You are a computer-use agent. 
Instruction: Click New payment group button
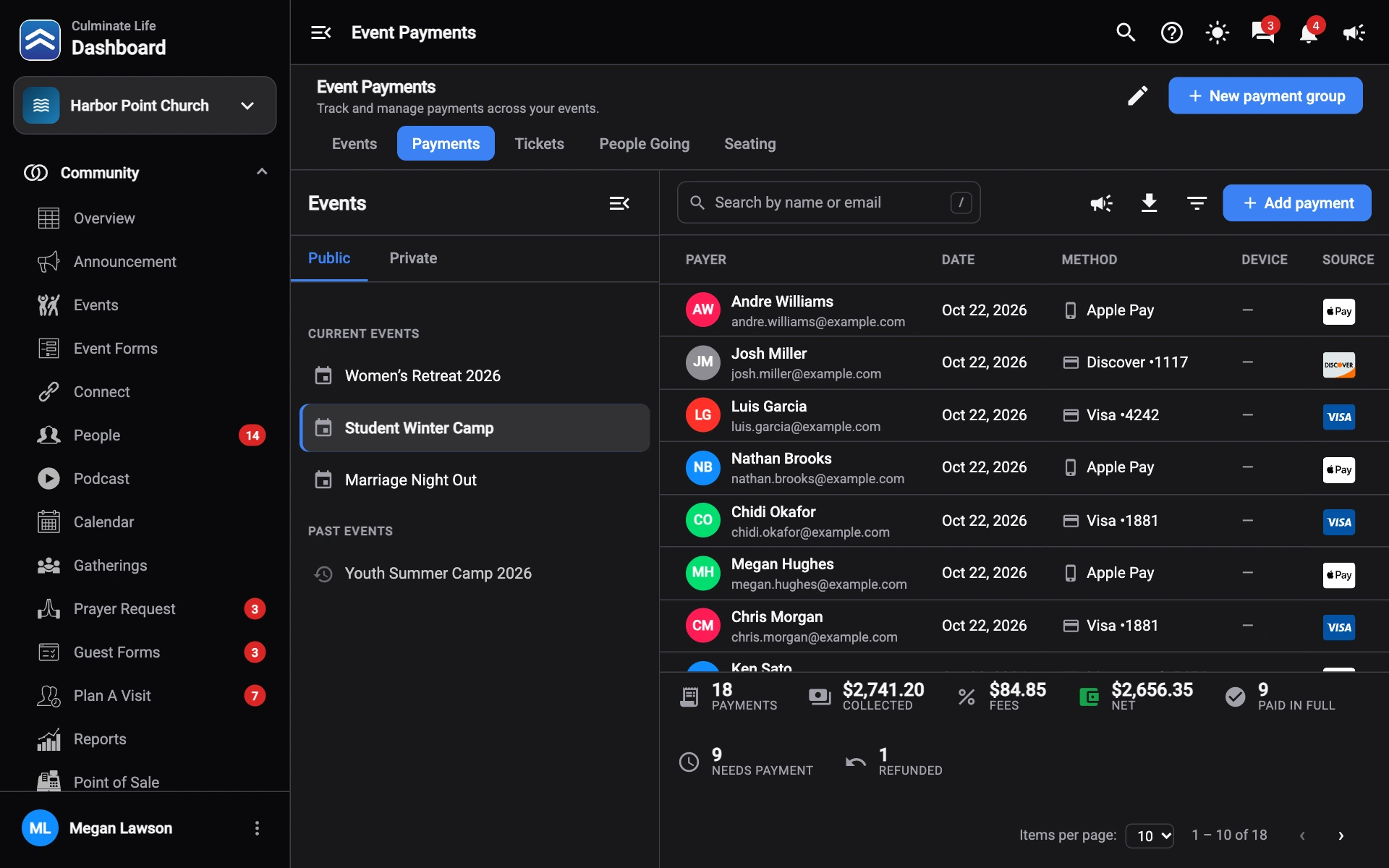point(1265,96)
